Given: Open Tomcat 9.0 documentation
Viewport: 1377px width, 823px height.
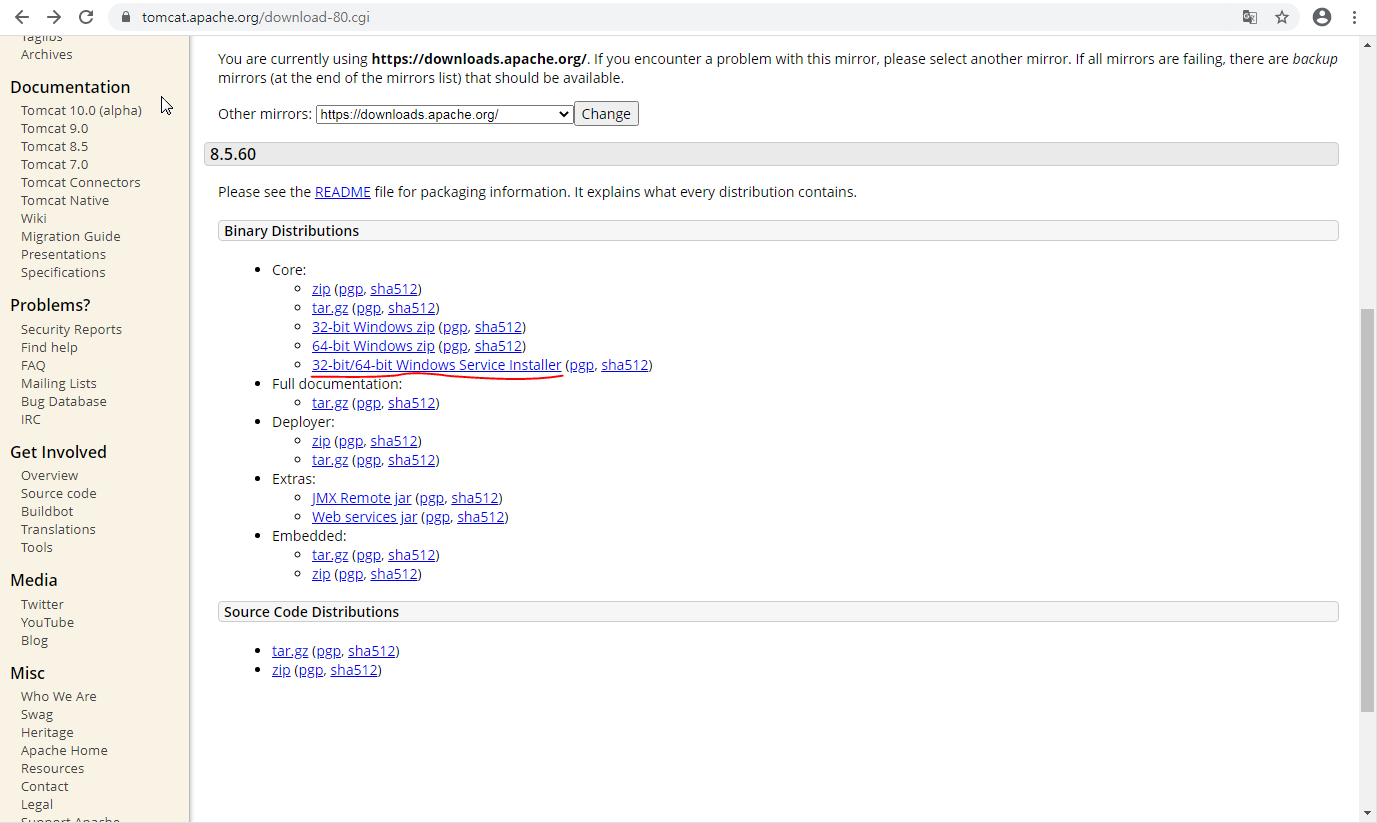Looking at the screenshot, I should pyautogui.click(x=54, y=128).
